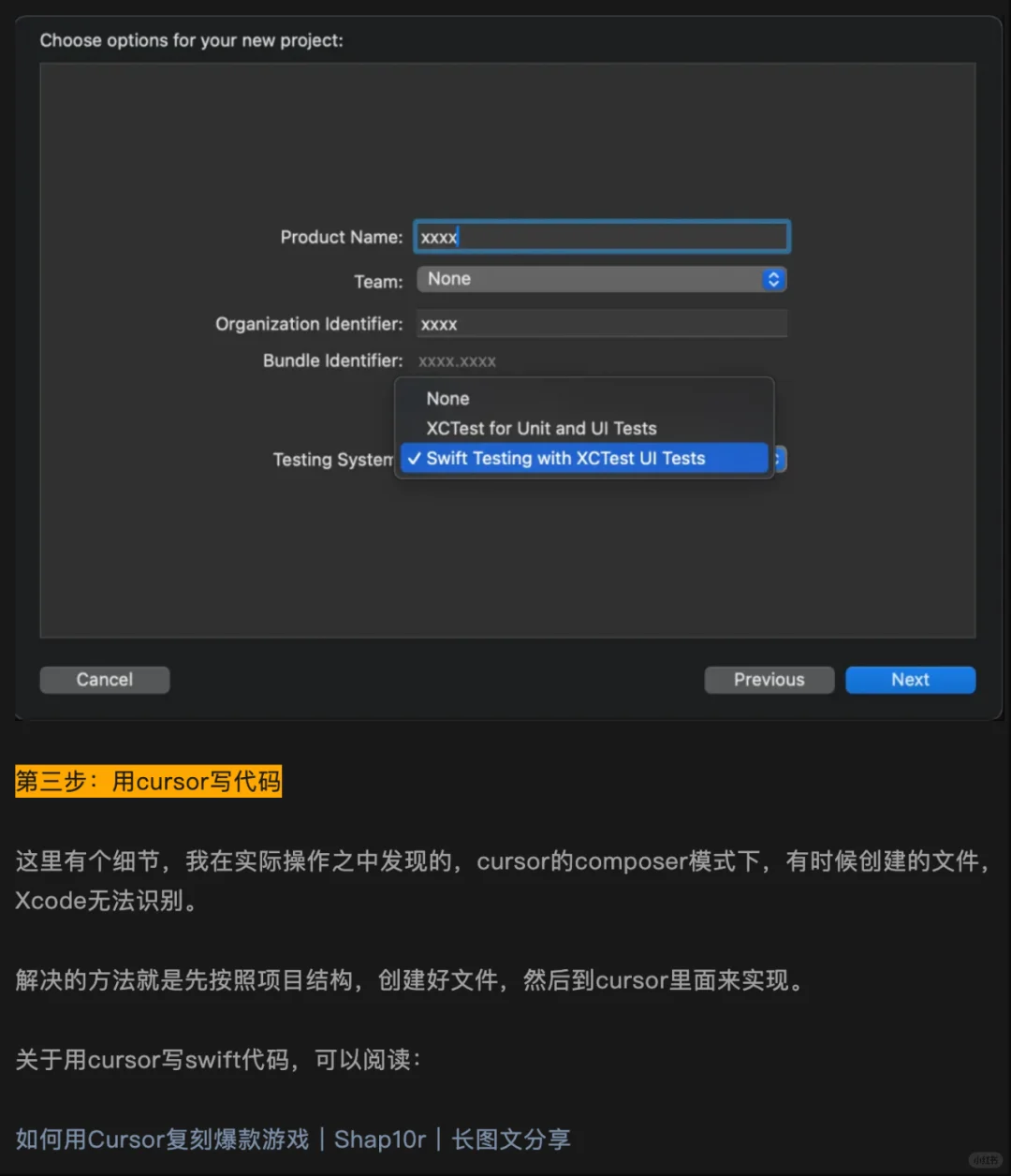Cancel the new project dialog
Viewport: 1011px width, 1176px height.
coord(104,680)
